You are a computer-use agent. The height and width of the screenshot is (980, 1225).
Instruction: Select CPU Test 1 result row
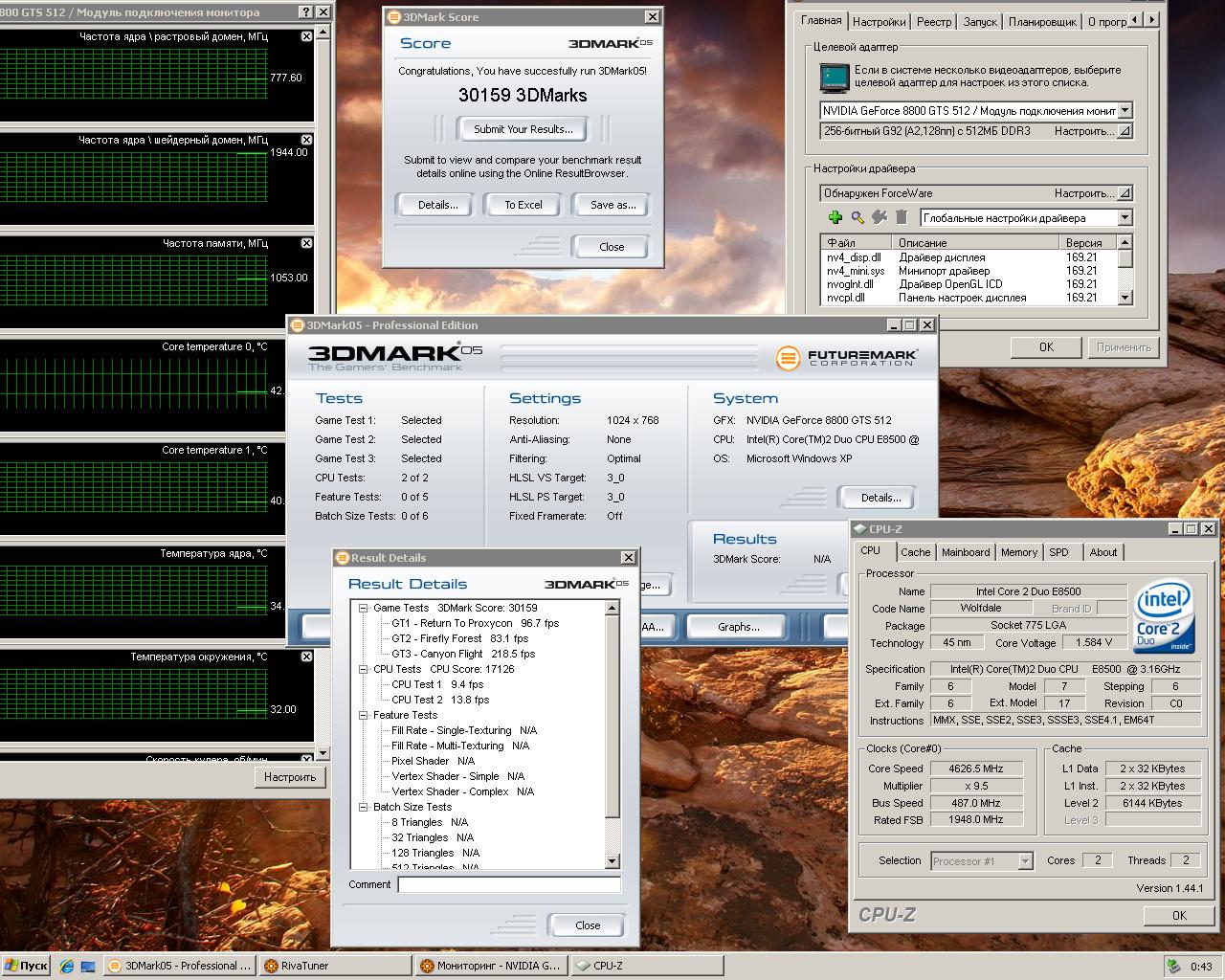[437, 684]
